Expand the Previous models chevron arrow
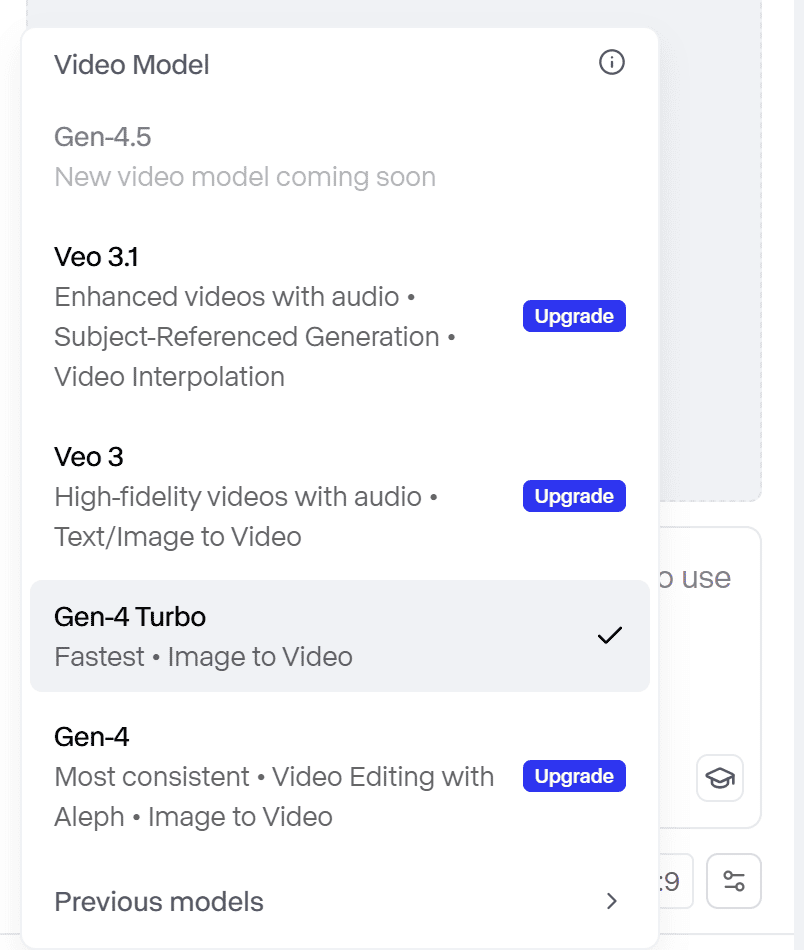 [x=612, y=901]
